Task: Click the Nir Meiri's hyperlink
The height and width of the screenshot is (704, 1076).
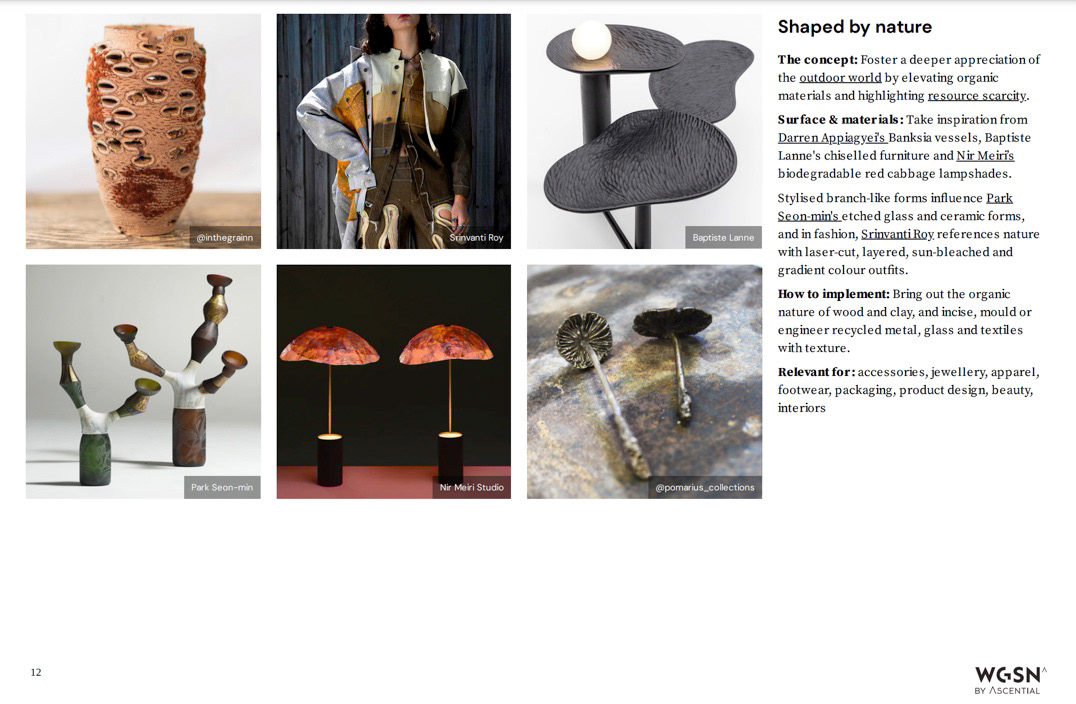Action: tap(985, 155)
